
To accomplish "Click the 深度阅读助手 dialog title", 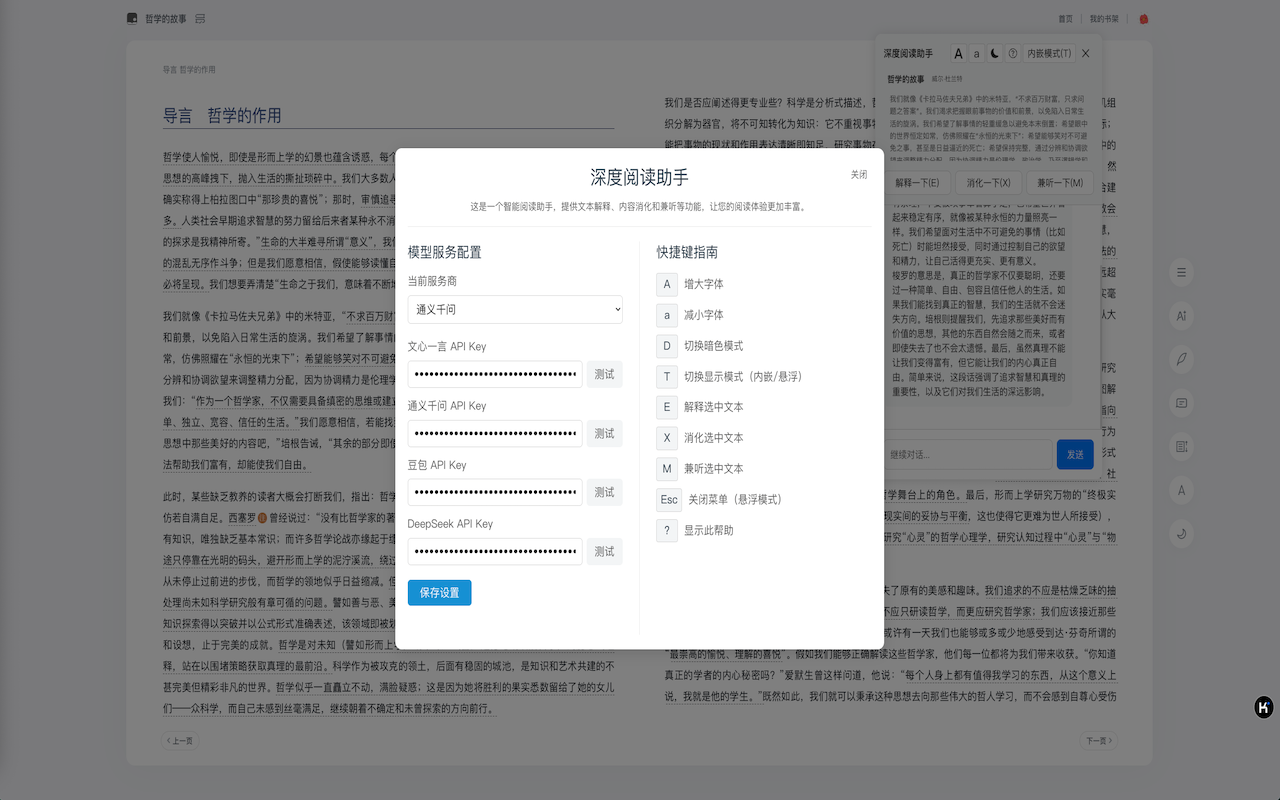I will click(x=640, y=177).
